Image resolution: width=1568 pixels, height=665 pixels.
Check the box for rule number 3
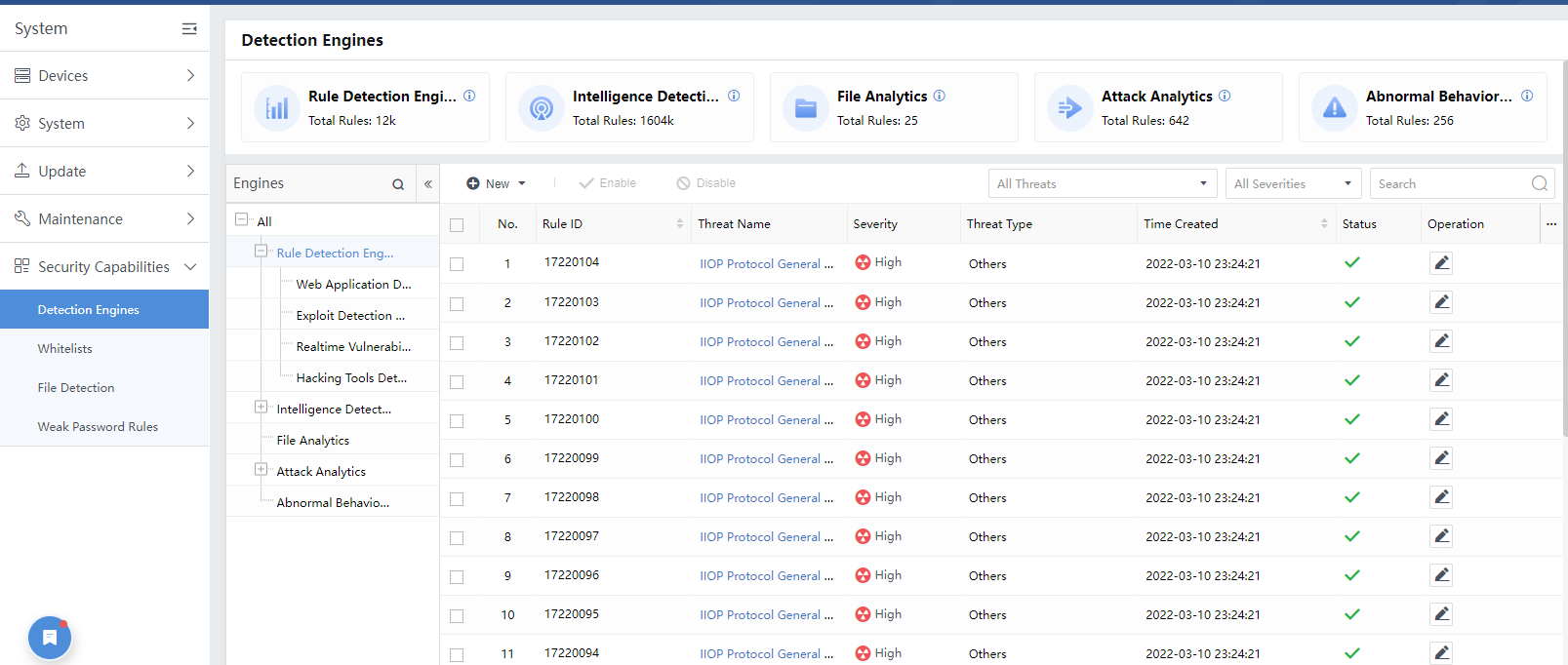click(x=457, y=342)
